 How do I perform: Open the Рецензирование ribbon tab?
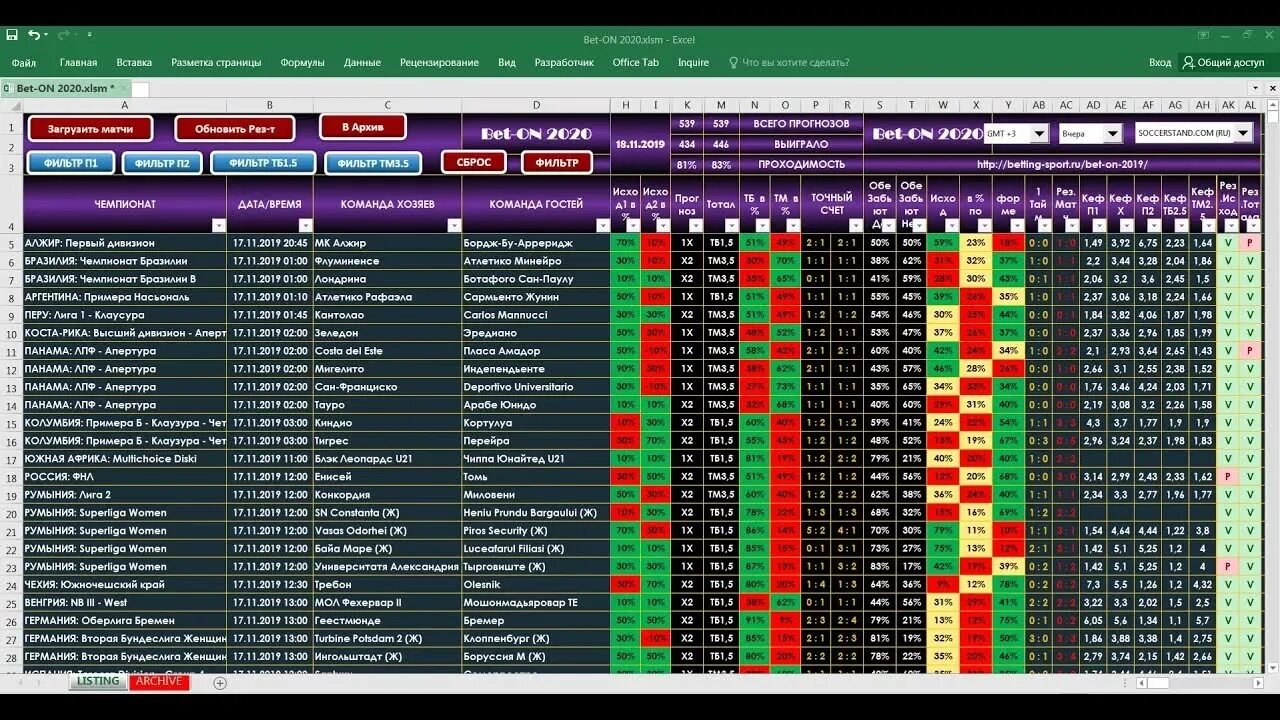(x=439, y=62)
